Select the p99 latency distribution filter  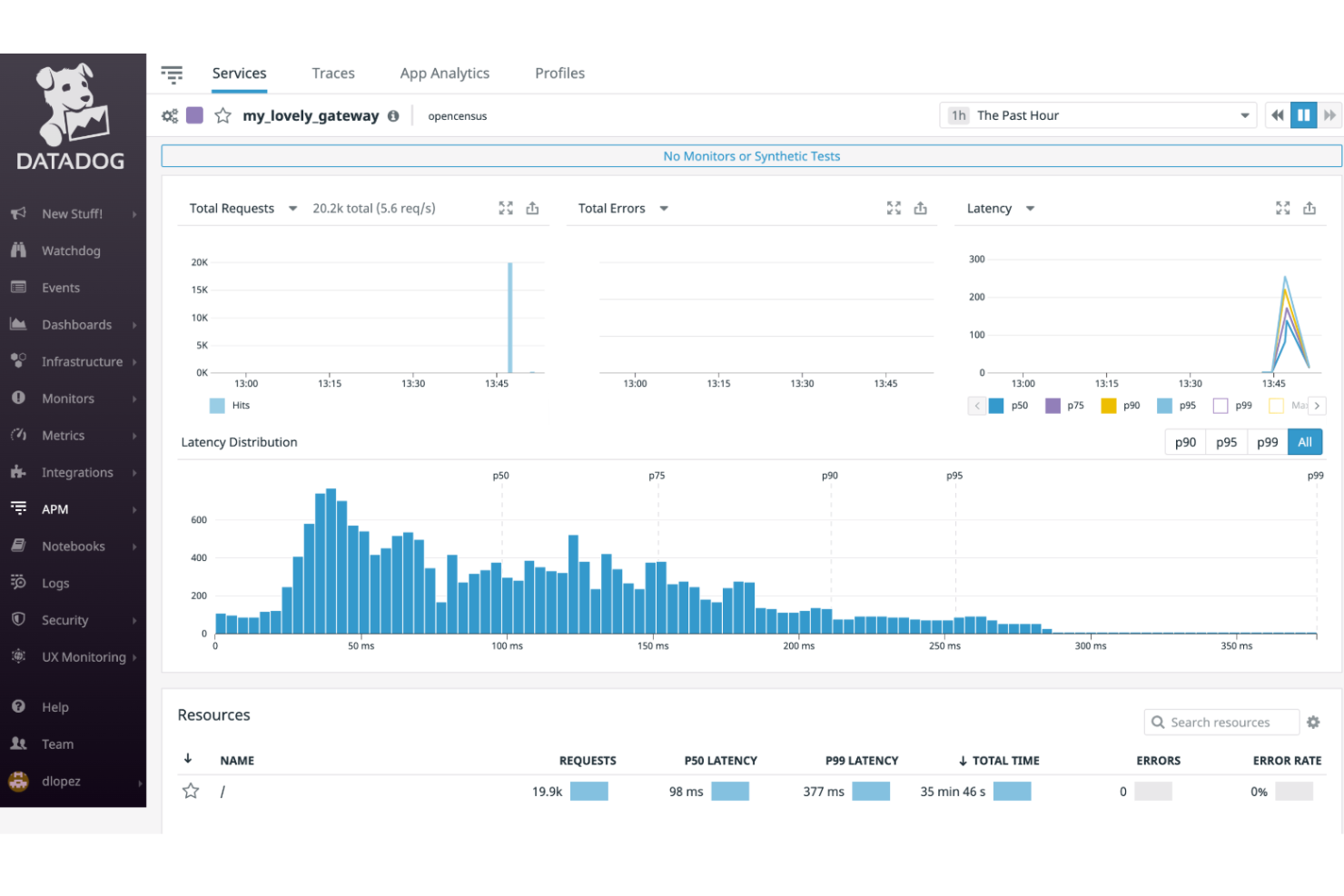(1267, 442)
